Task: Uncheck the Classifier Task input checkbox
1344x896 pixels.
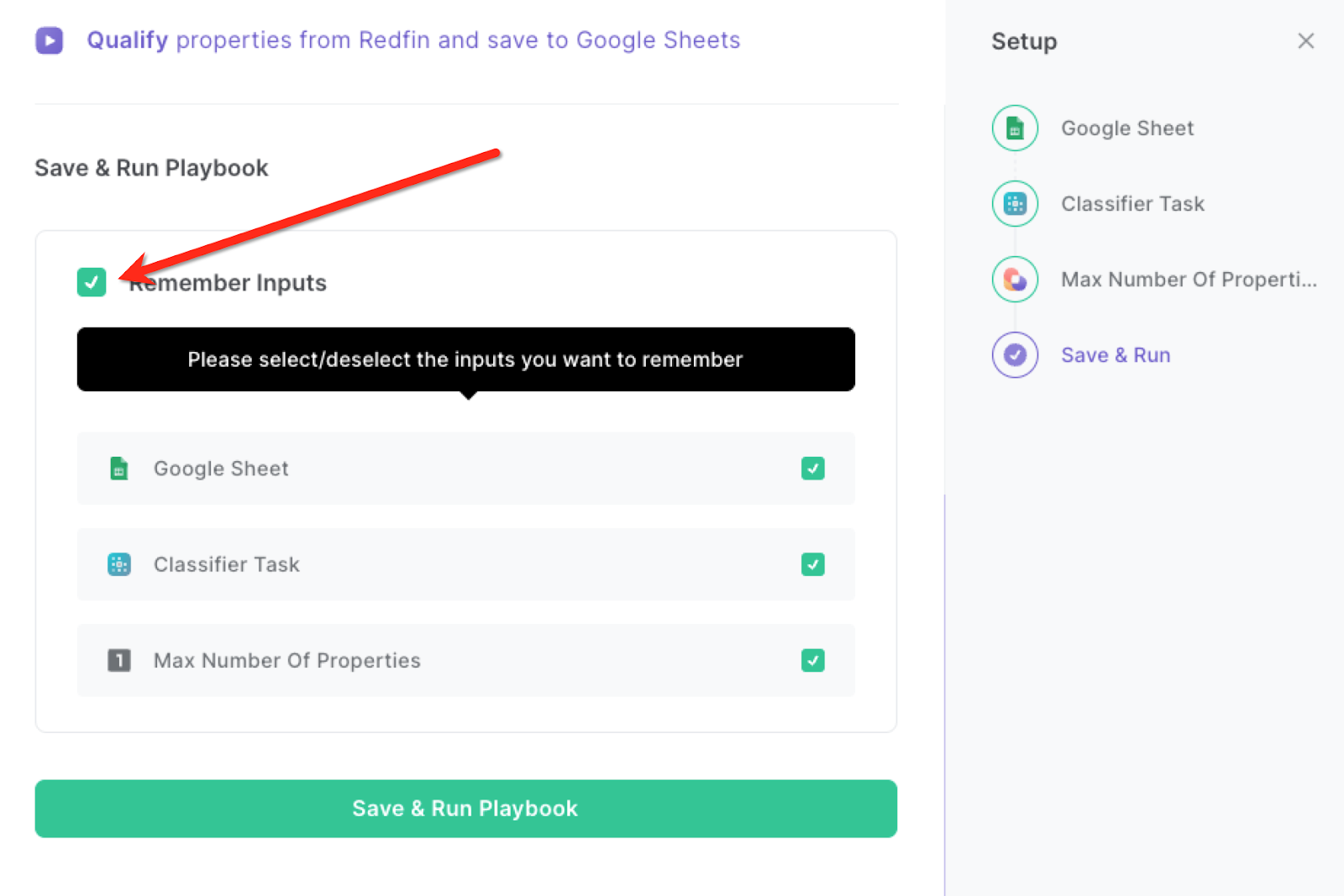Action: point(812,564)
